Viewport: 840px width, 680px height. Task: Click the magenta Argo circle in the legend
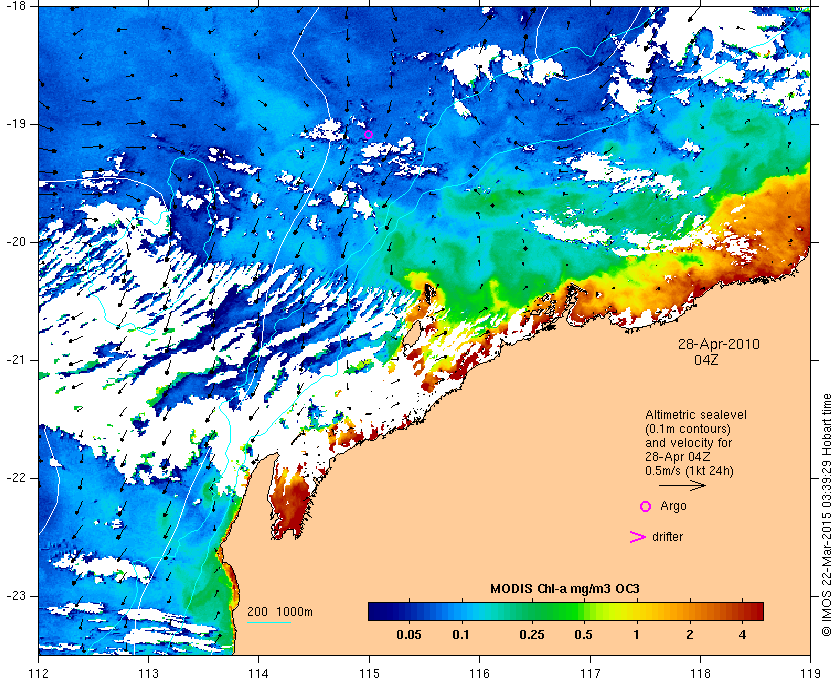pyautogui.click(x=646, y=506)
